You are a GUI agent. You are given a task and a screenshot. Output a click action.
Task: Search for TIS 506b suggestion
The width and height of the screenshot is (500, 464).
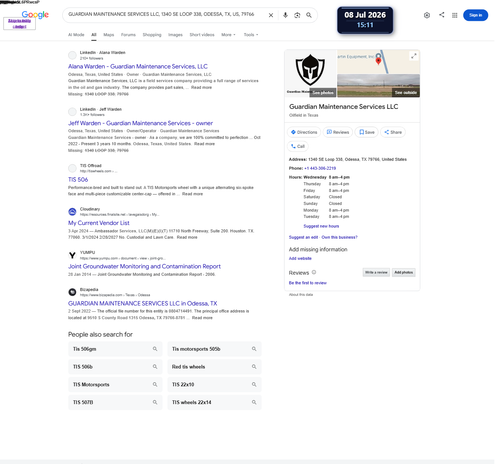click(115, 367)
